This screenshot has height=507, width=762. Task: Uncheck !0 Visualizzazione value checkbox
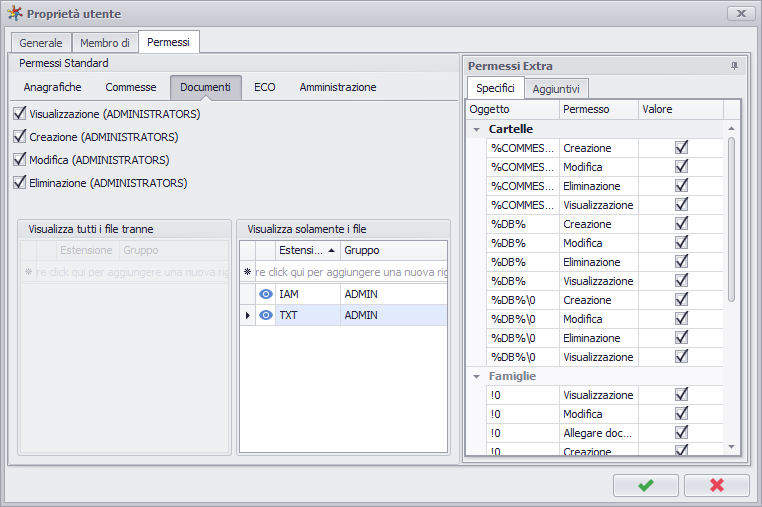(681, 394)
